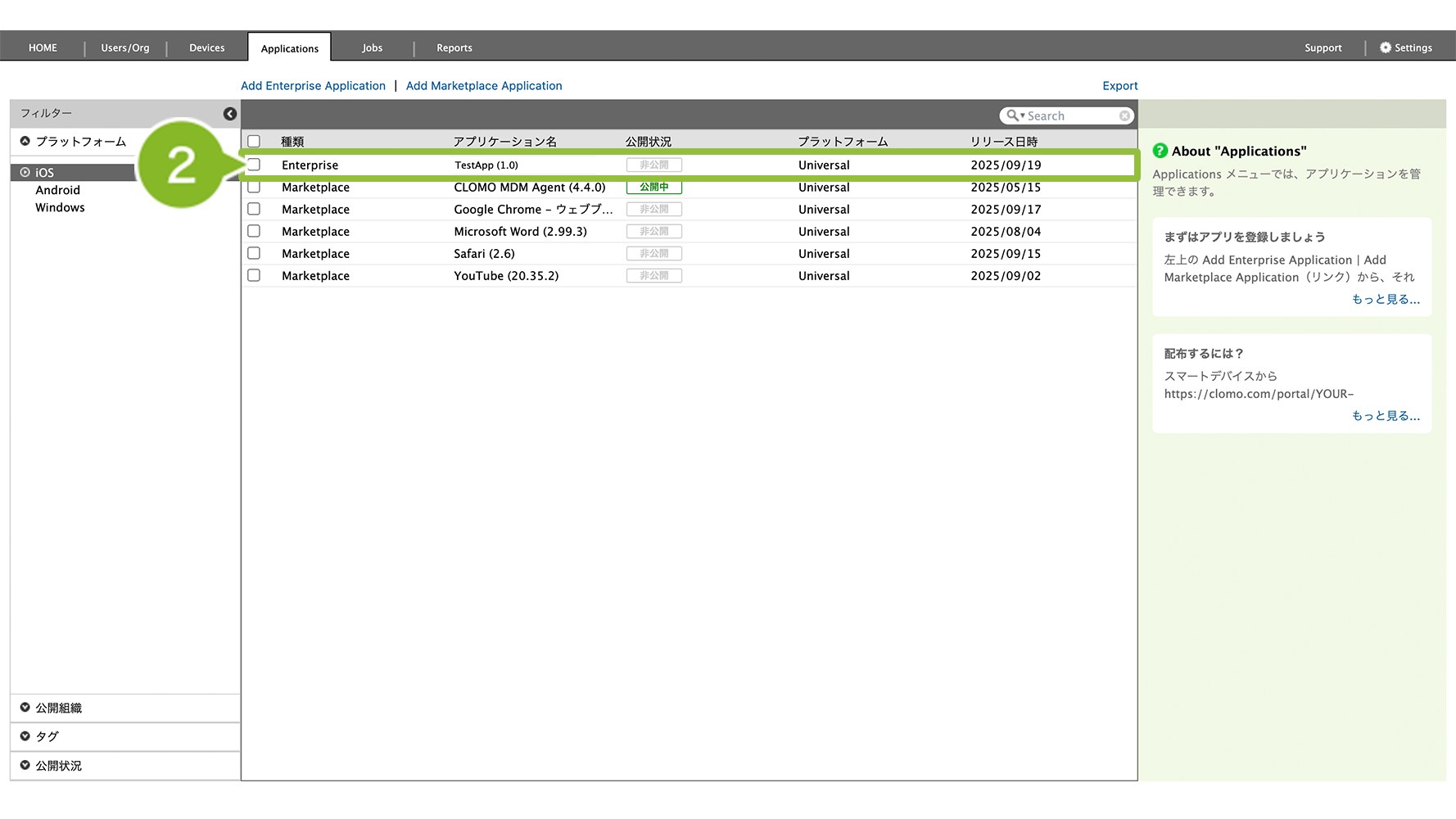Expand the 公開状況 filter section

pos(25,765)
